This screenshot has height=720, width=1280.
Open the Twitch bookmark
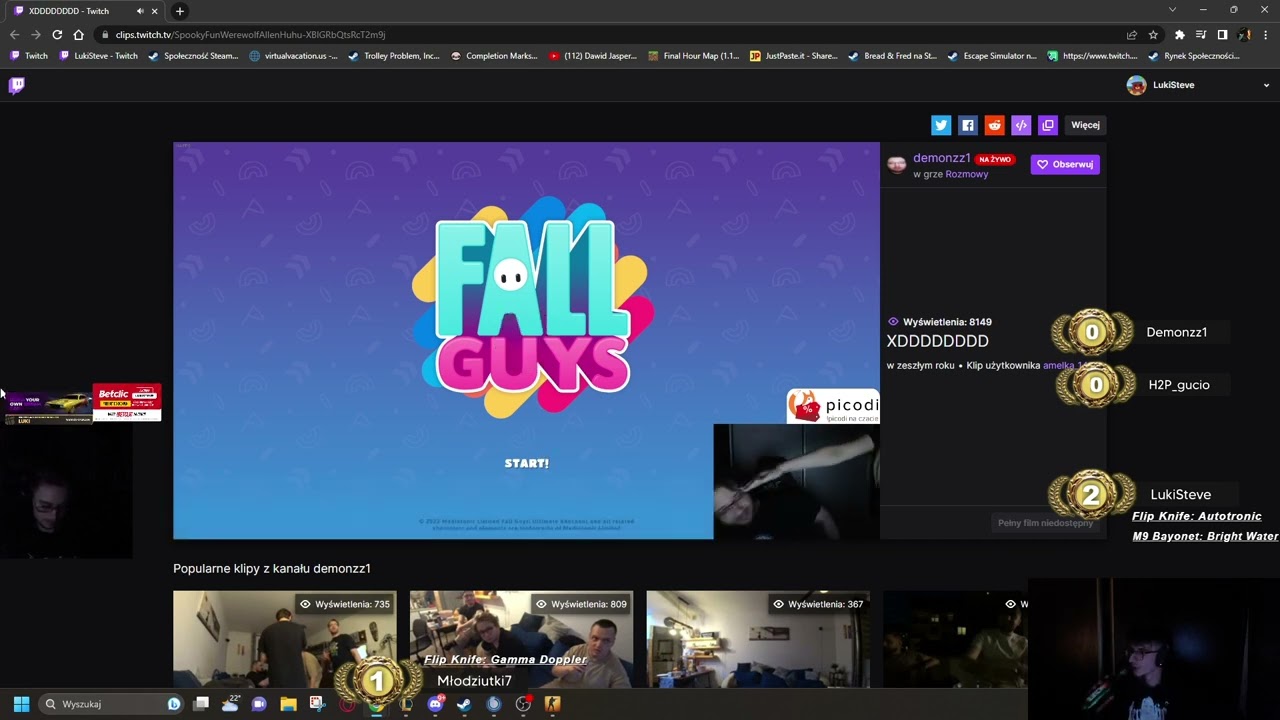[x=29, y=56]
